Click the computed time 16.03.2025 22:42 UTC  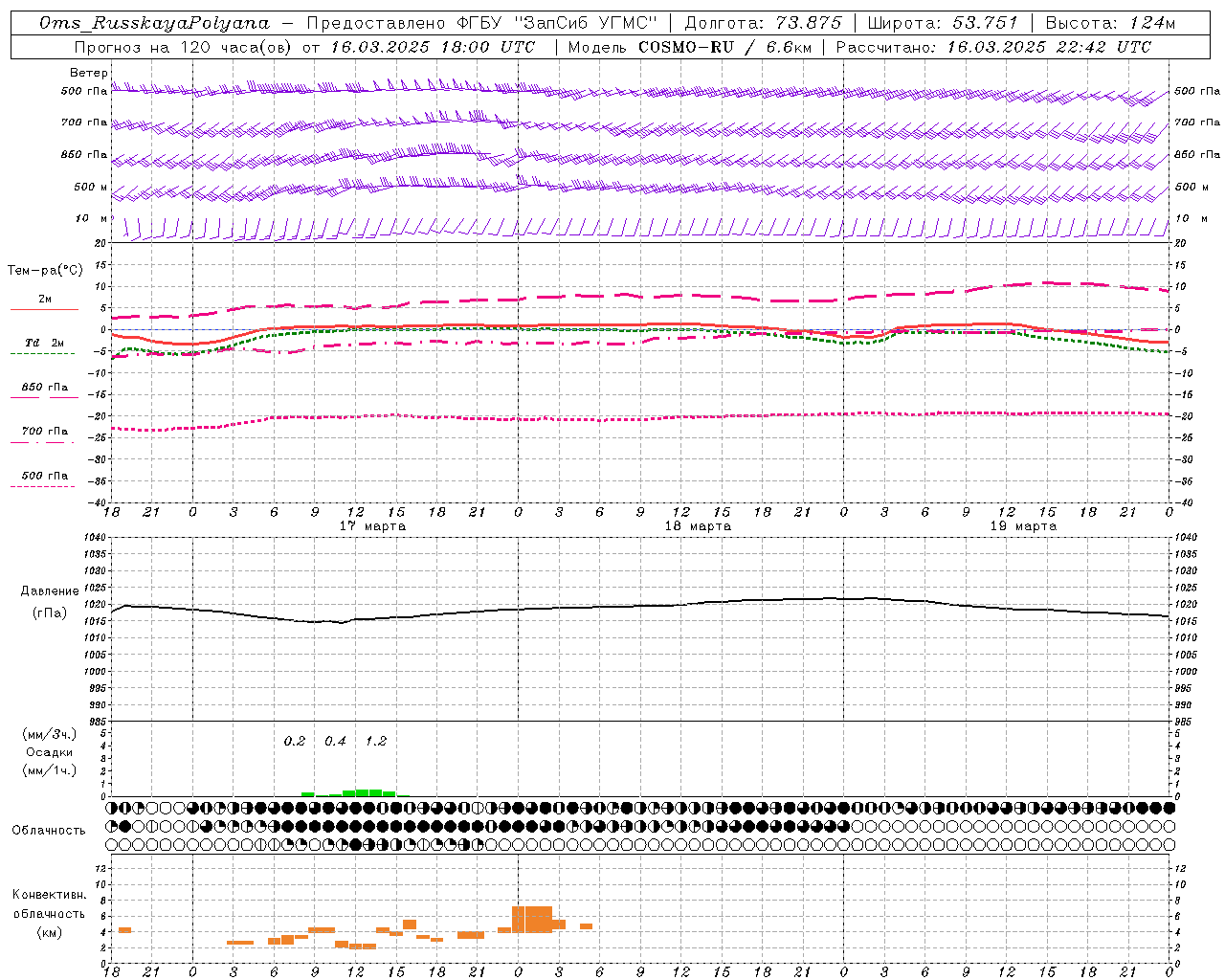pyautogui.click(x=1049, y=47)
